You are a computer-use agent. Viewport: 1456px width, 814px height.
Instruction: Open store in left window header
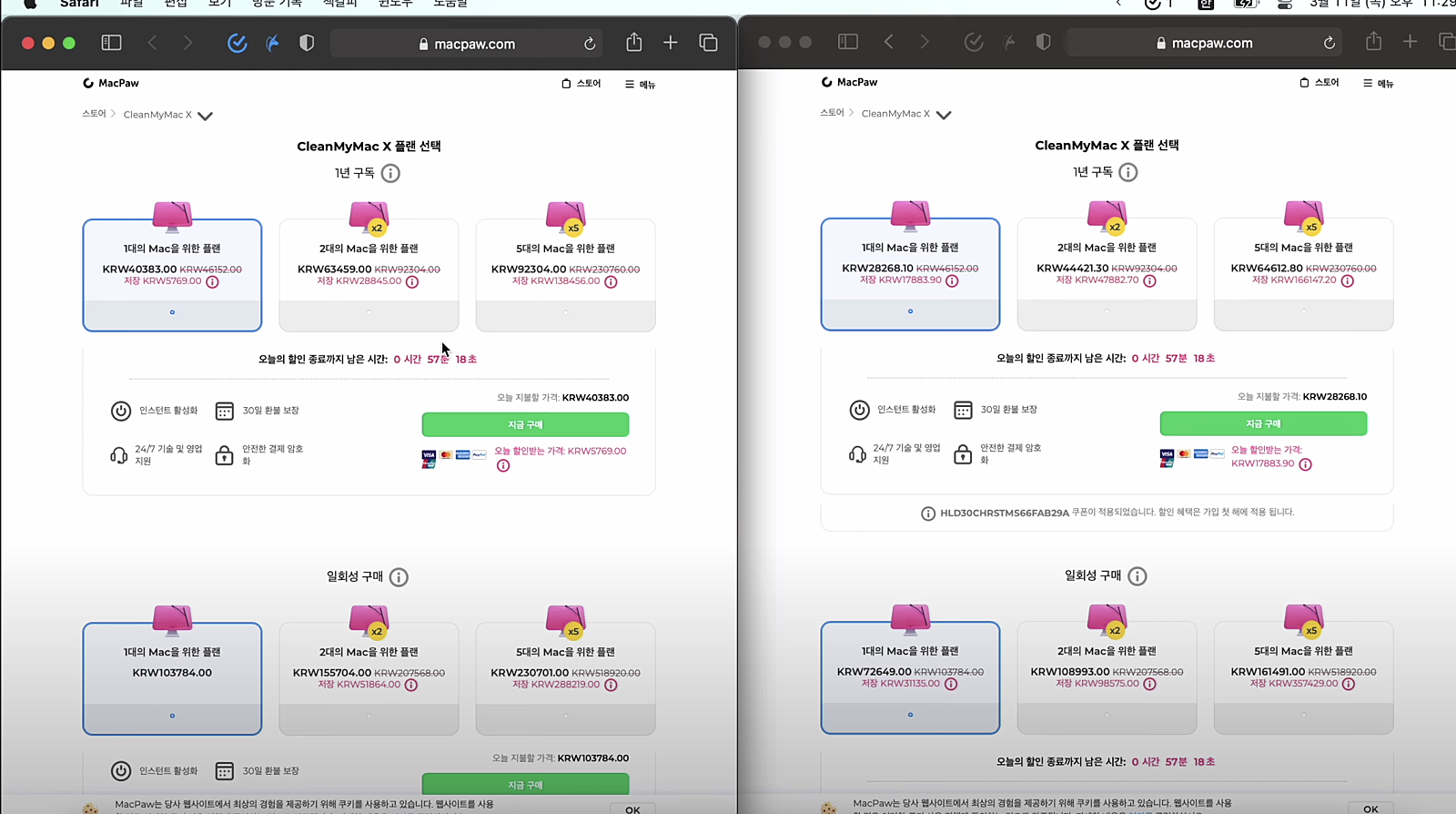pyautogui.click(x=581, y=84)
